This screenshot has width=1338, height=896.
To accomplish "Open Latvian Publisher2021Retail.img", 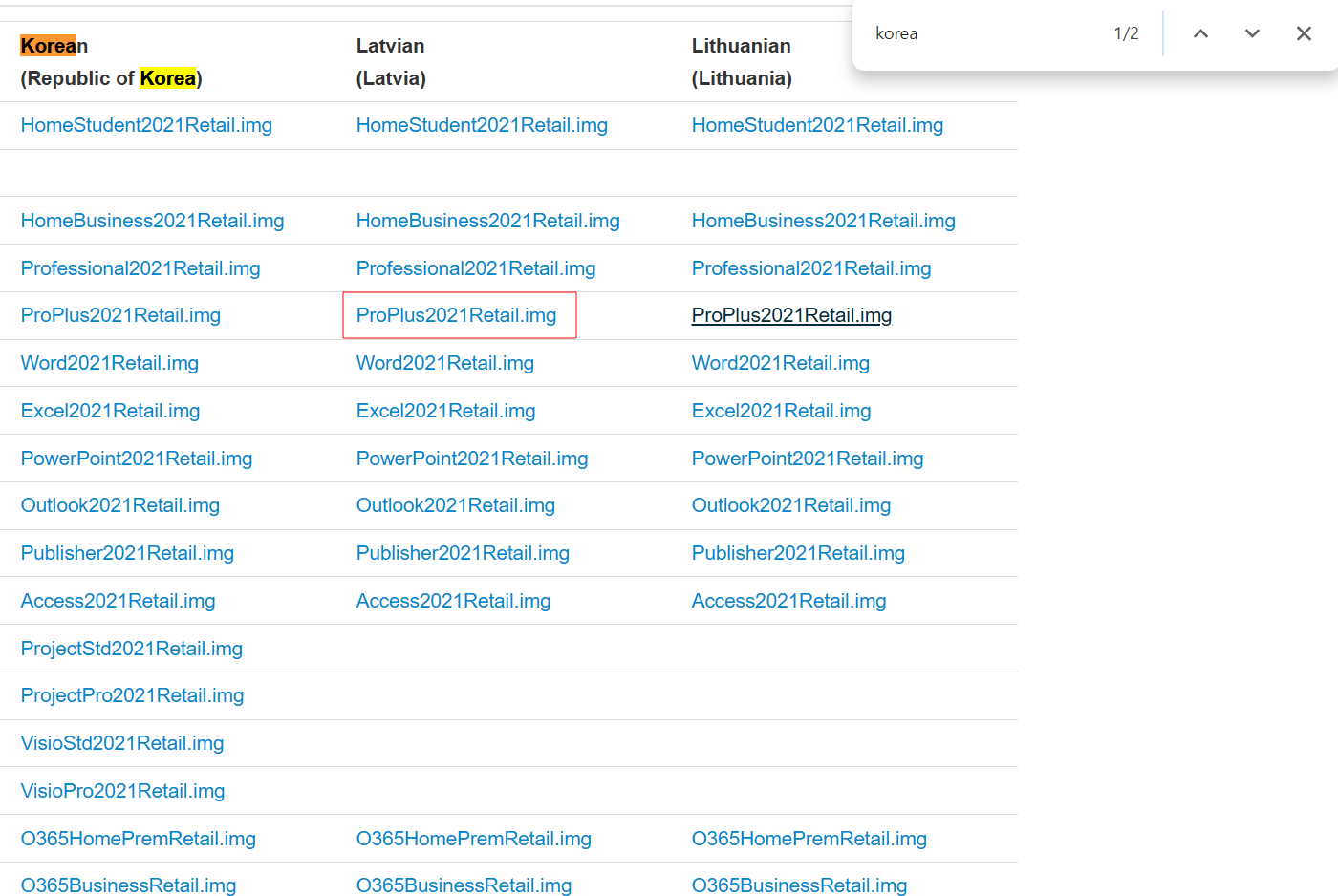I will click(x=463, y=553).
